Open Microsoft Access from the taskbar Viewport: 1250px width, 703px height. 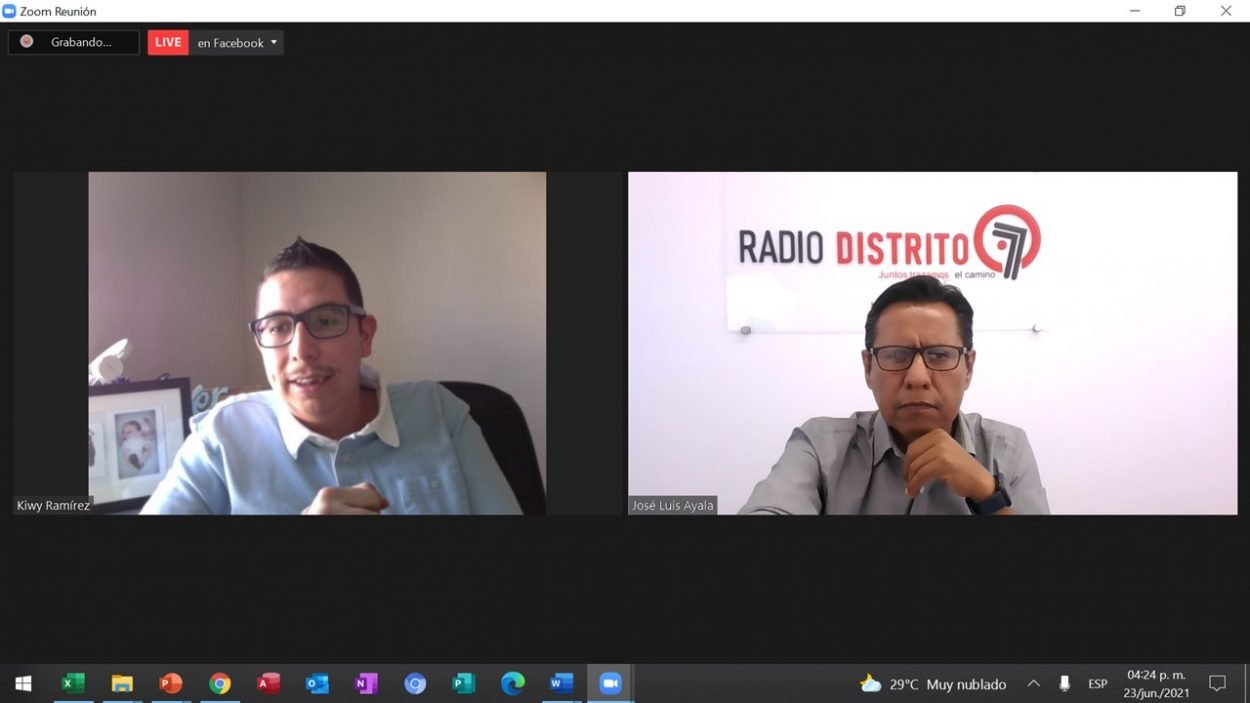pyautogui.click(x=268, y=684)
